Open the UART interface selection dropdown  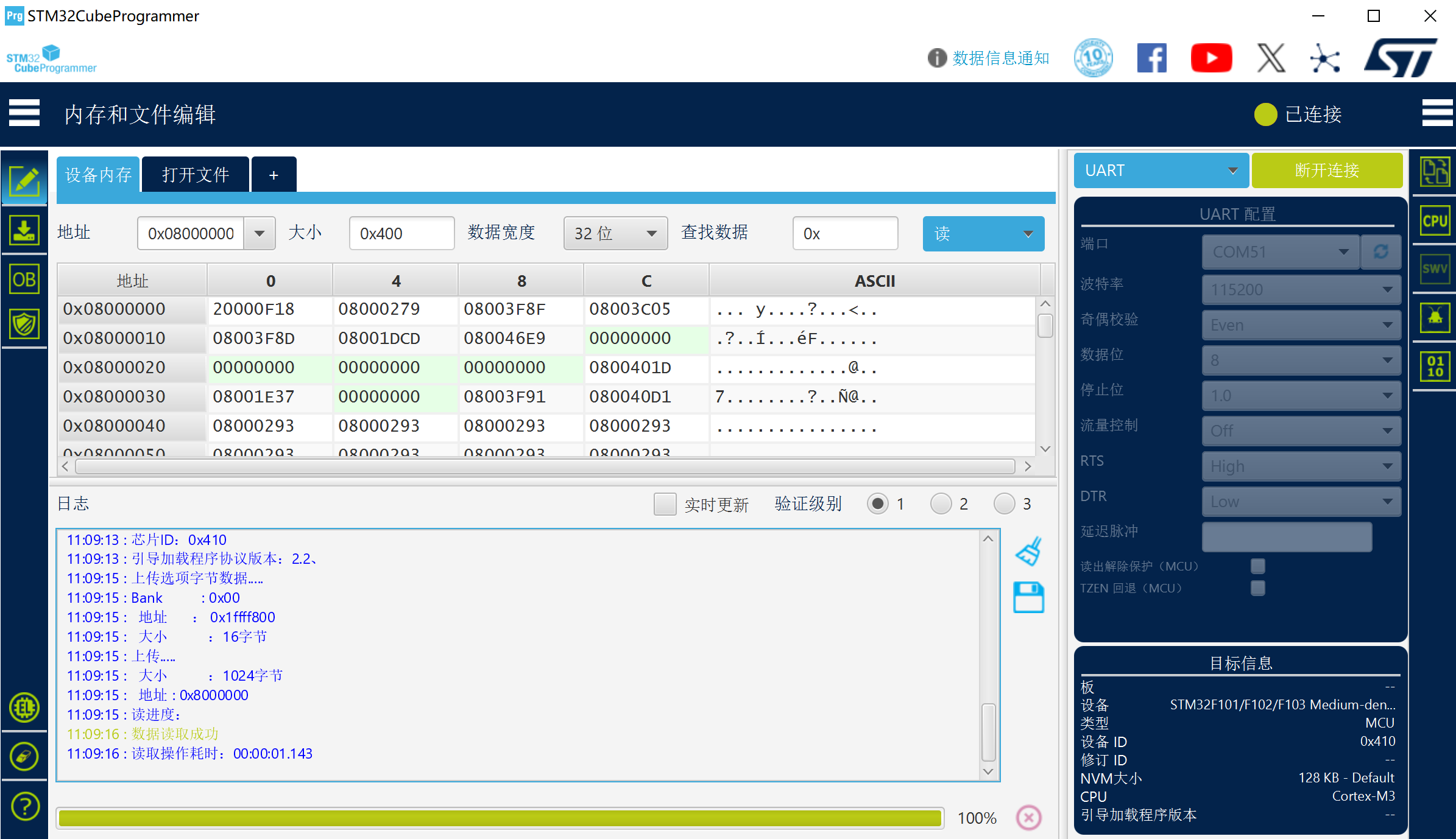[x=1161, y=170]
